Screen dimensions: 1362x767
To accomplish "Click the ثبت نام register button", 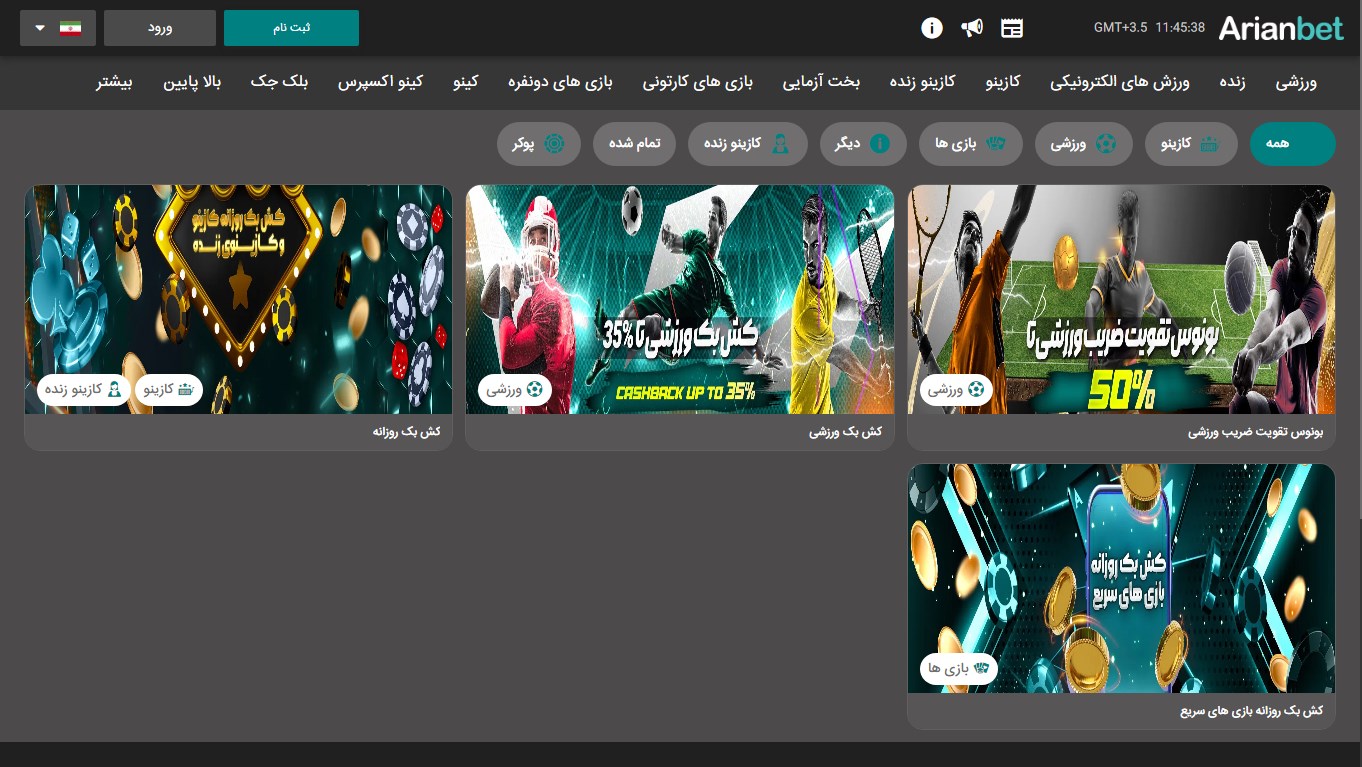I will click(x=291, y=28).
